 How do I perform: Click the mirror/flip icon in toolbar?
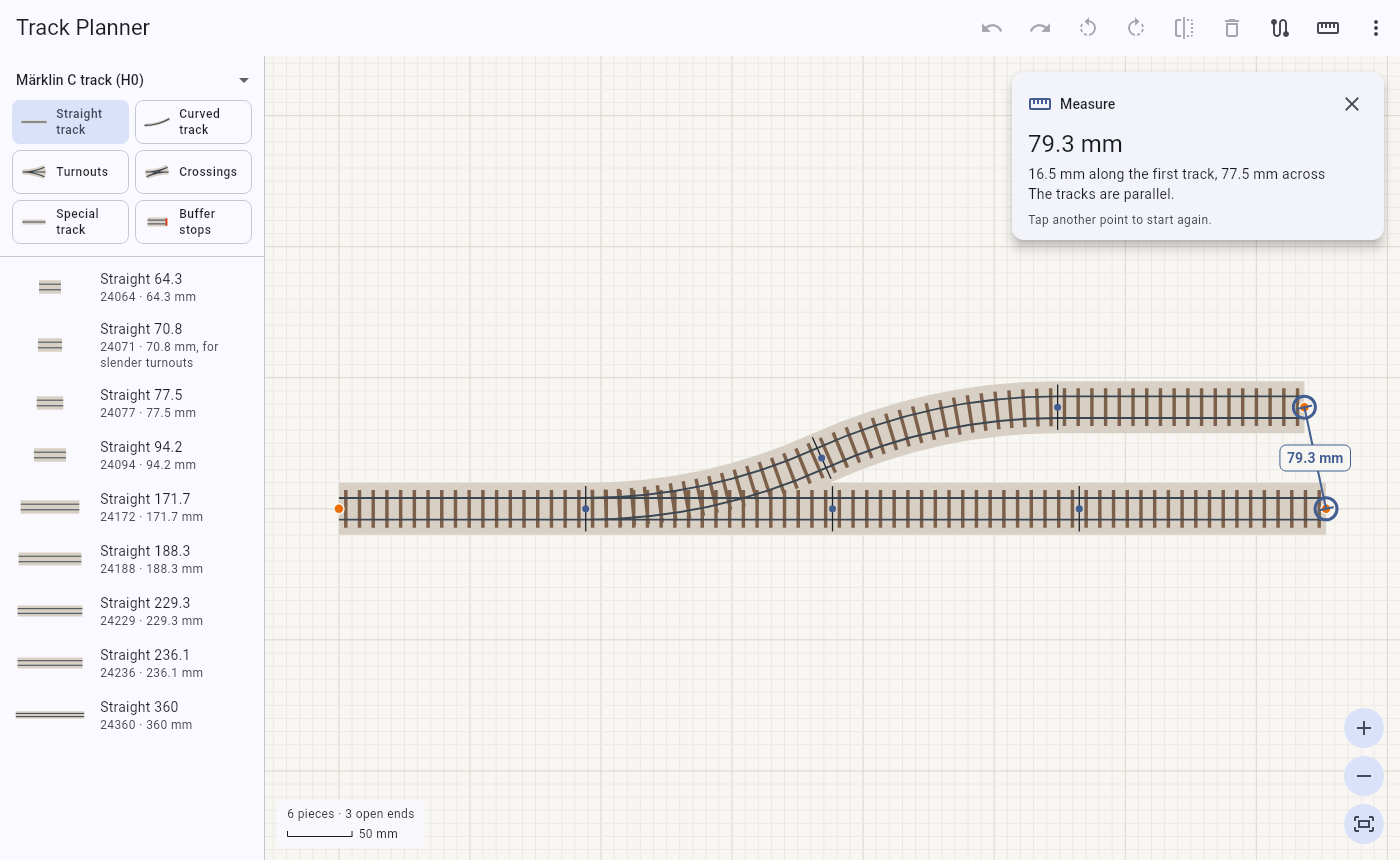coord(1184,28)
